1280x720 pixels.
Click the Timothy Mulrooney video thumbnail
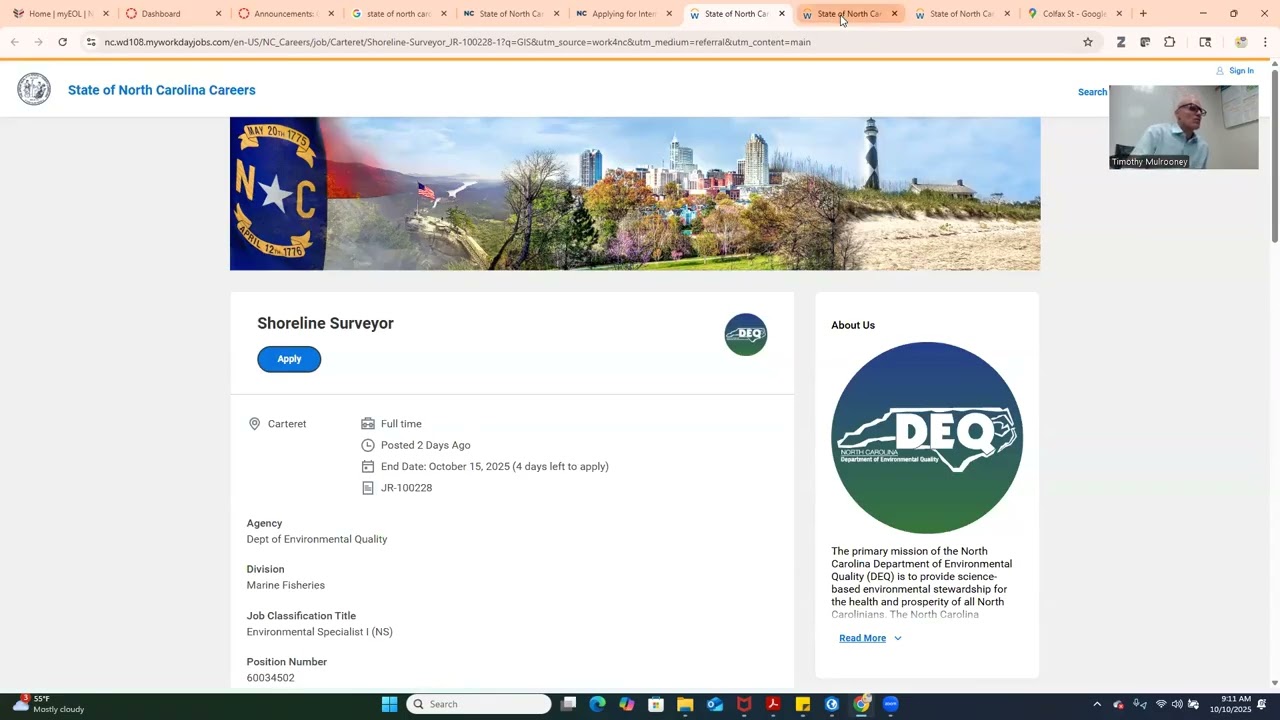(x=1183, y=127)
